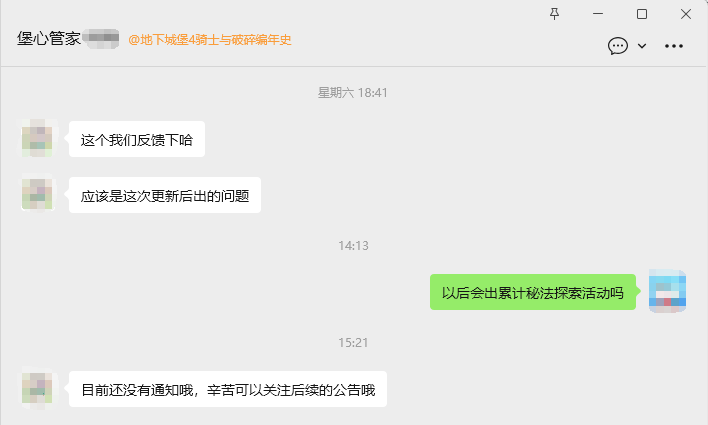Open avatar beside 应该是这次更新后出的问题 message

tap(37, 194)
